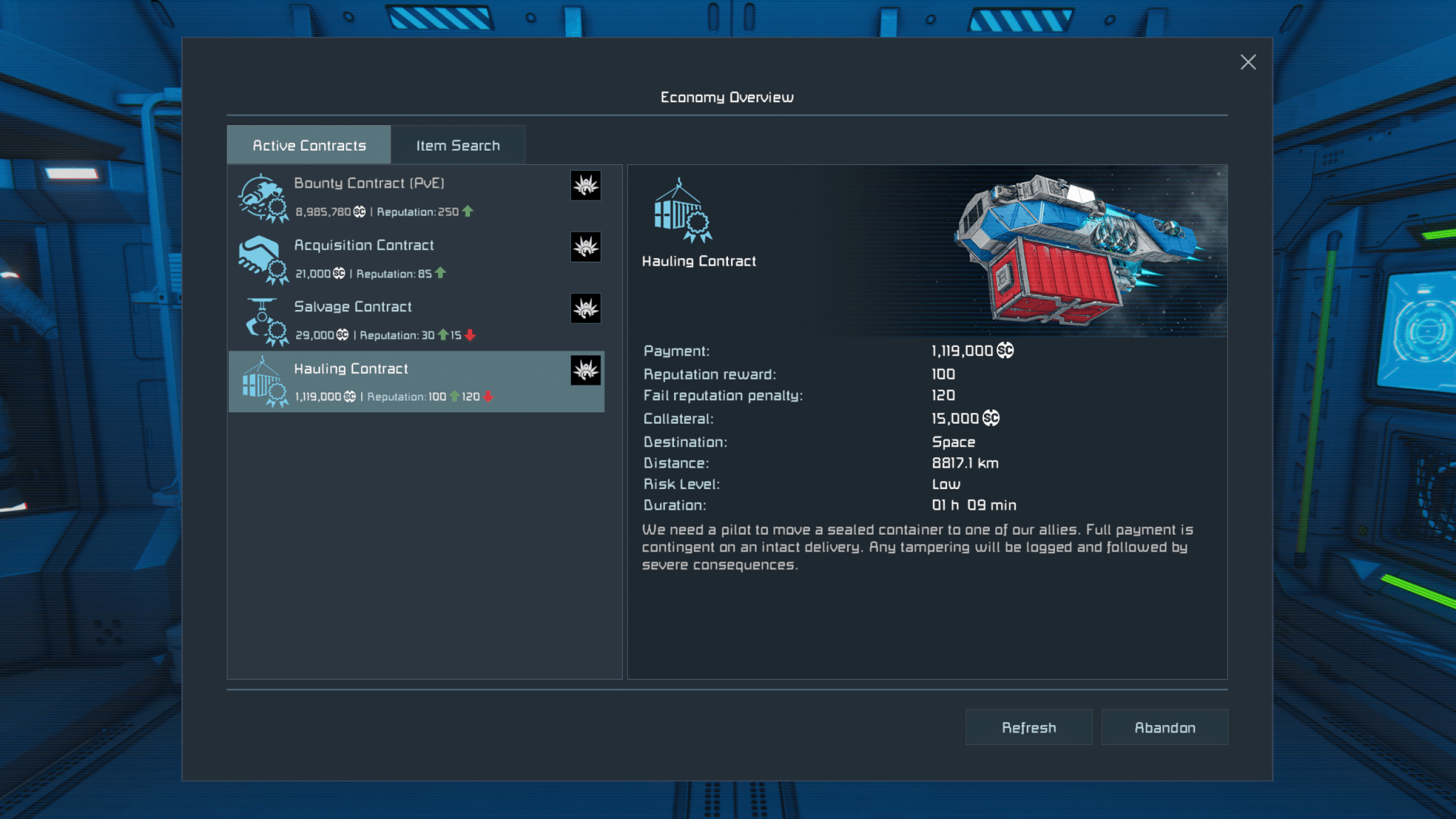This screenshot has width=1456, height=819.
Task: Refresh the contracts list
Action: click(1029, 727)
